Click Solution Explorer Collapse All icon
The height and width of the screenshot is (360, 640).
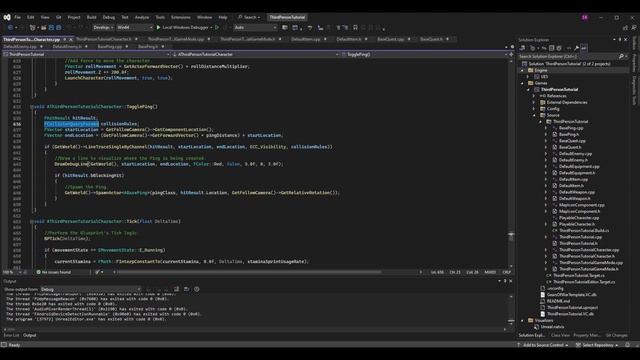[551, 48]
